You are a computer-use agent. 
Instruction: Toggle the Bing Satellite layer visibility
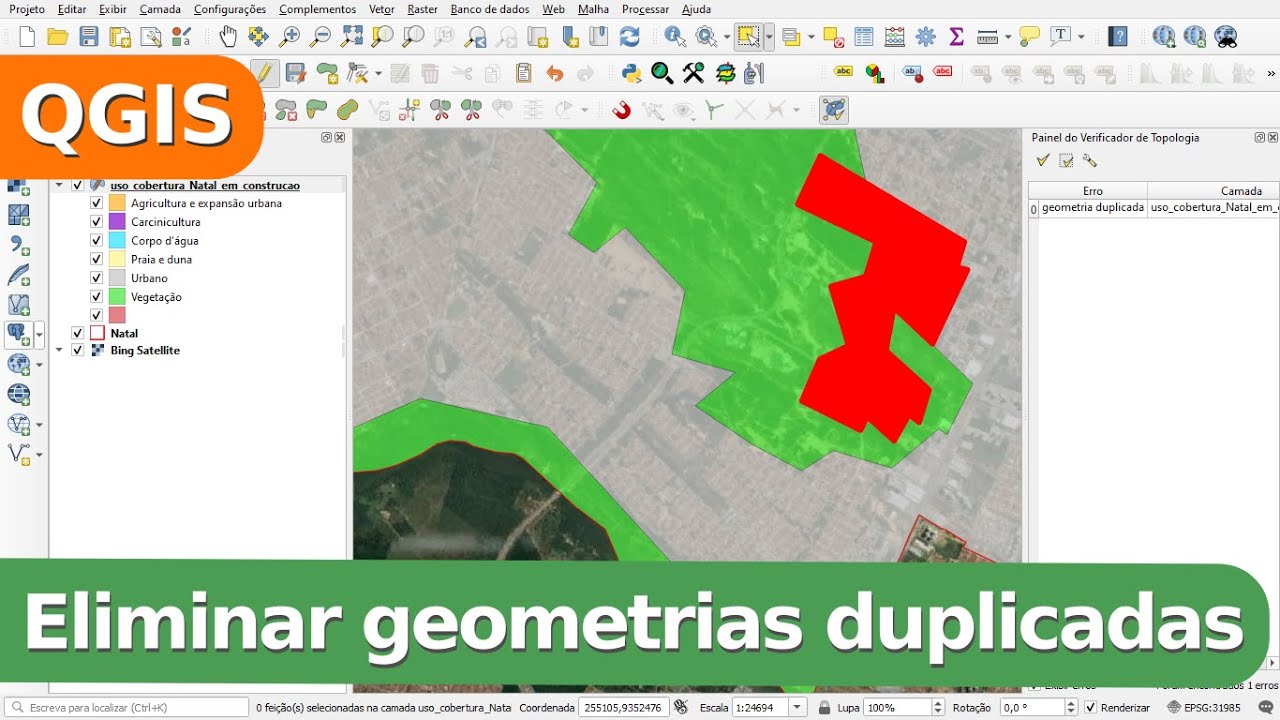(77, 350)
